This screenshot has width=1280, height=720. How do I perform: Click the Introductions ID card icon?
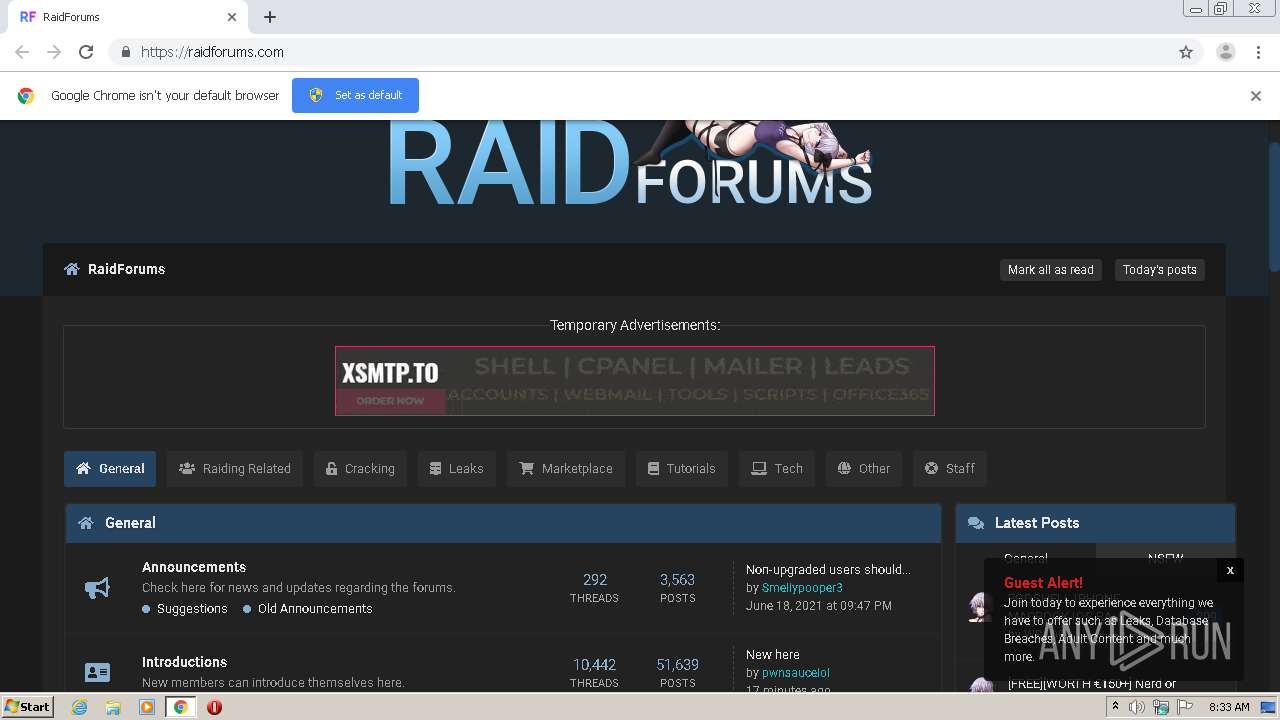tap(97, 672)
